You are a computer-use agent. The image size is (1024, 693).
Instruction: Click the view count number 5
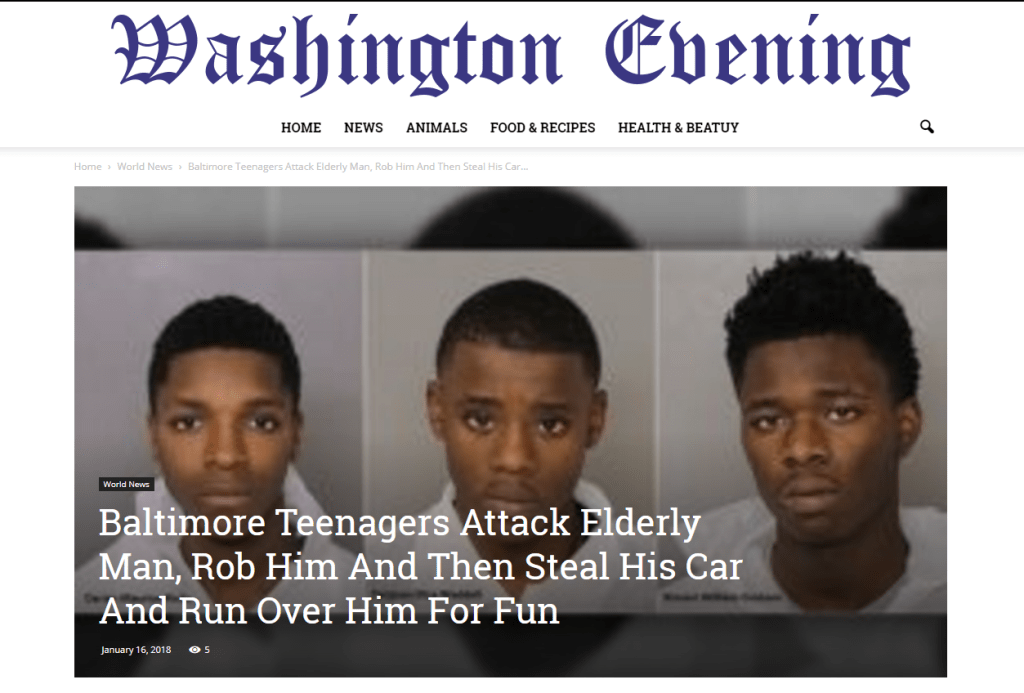(x=207, y=650)
